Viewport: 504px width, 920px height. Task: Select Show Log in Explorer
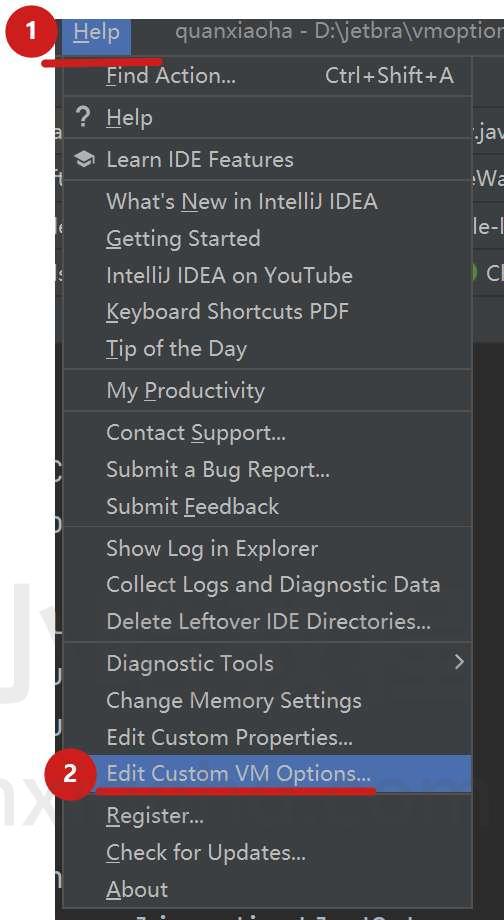(267, 548)
